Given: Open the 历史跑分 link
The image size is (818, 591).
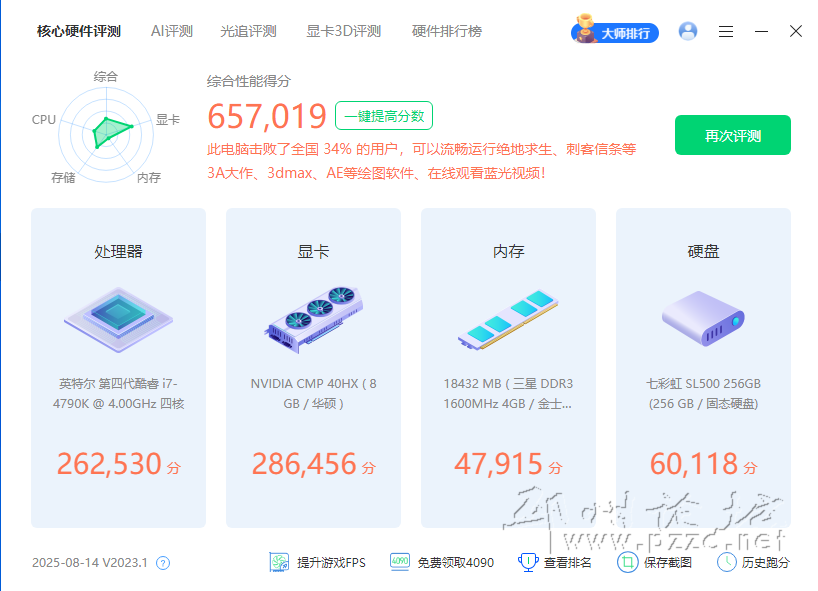Looking at the screenshot, I should (766, 563).
